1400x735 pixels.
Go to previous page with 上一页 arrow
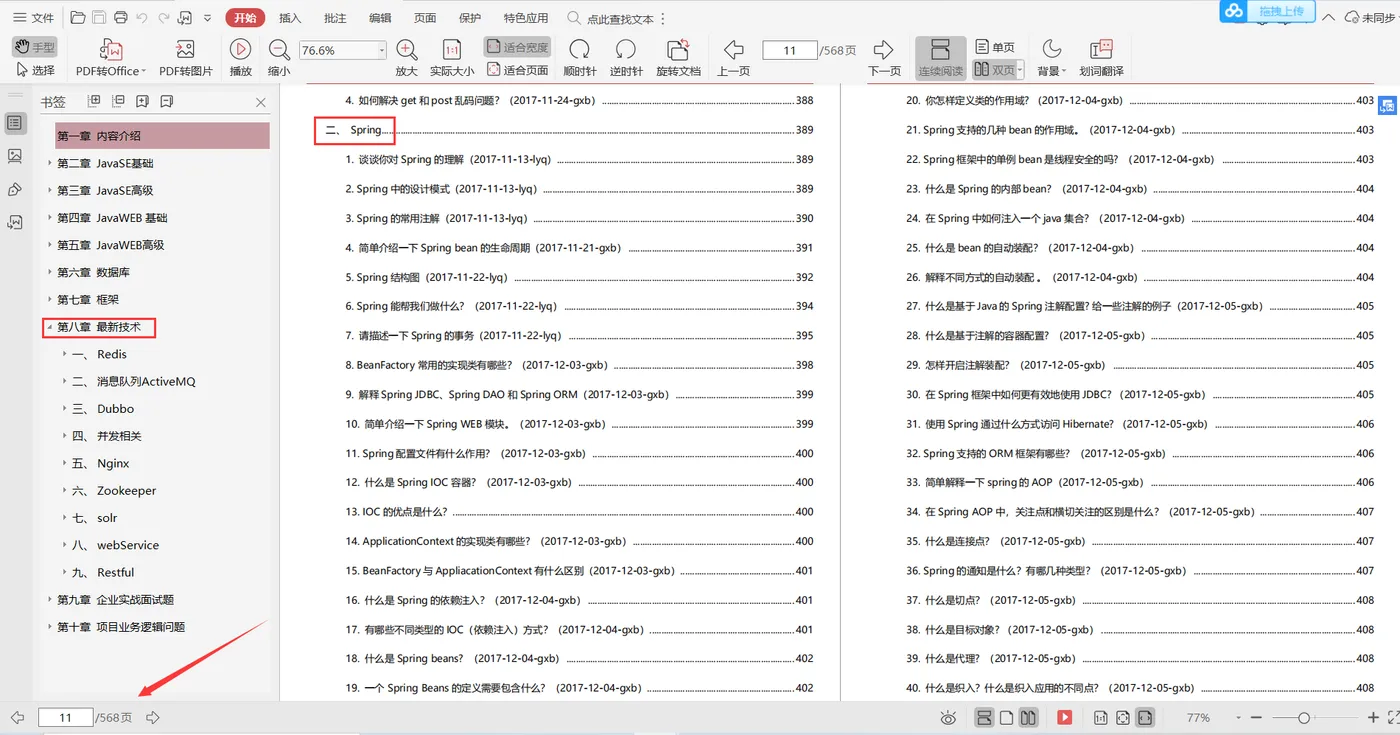point(733,58)
